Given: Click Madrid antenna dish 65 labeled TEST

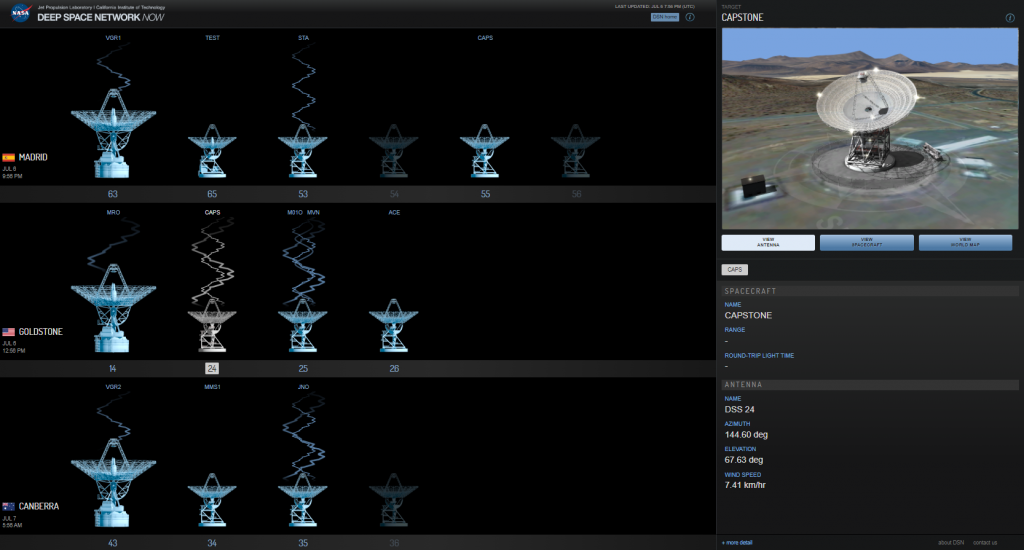Looking at the screenshot, I should tap(212, 152).
